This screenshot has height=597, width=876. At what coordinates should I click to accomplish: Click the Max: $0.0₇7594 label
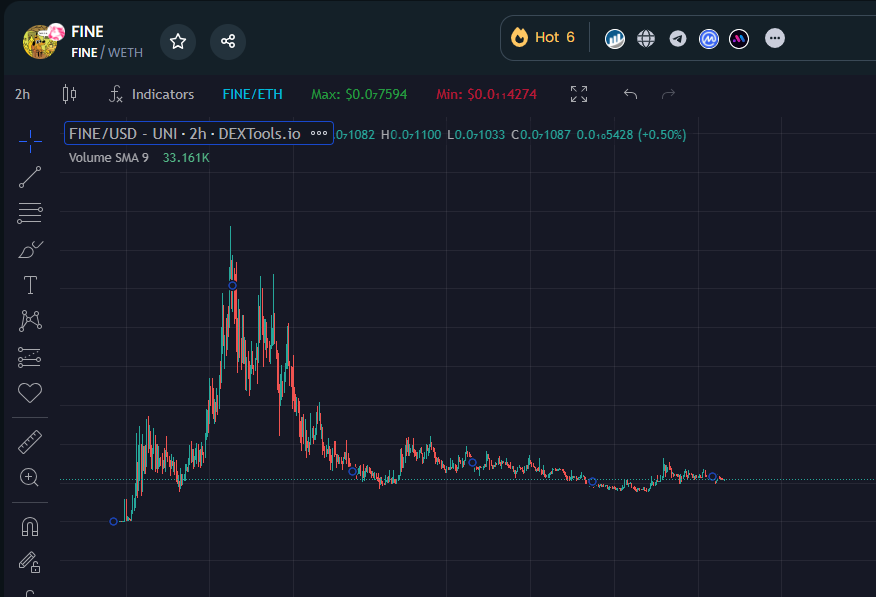[359, 94]
